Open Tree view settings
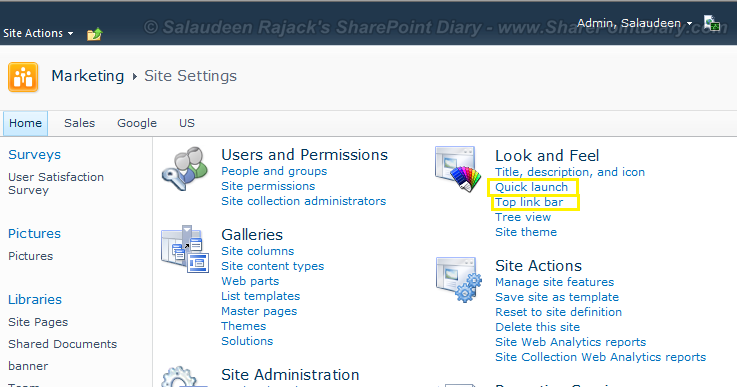Viewport: 737px width, 387px height. [523, 217]
